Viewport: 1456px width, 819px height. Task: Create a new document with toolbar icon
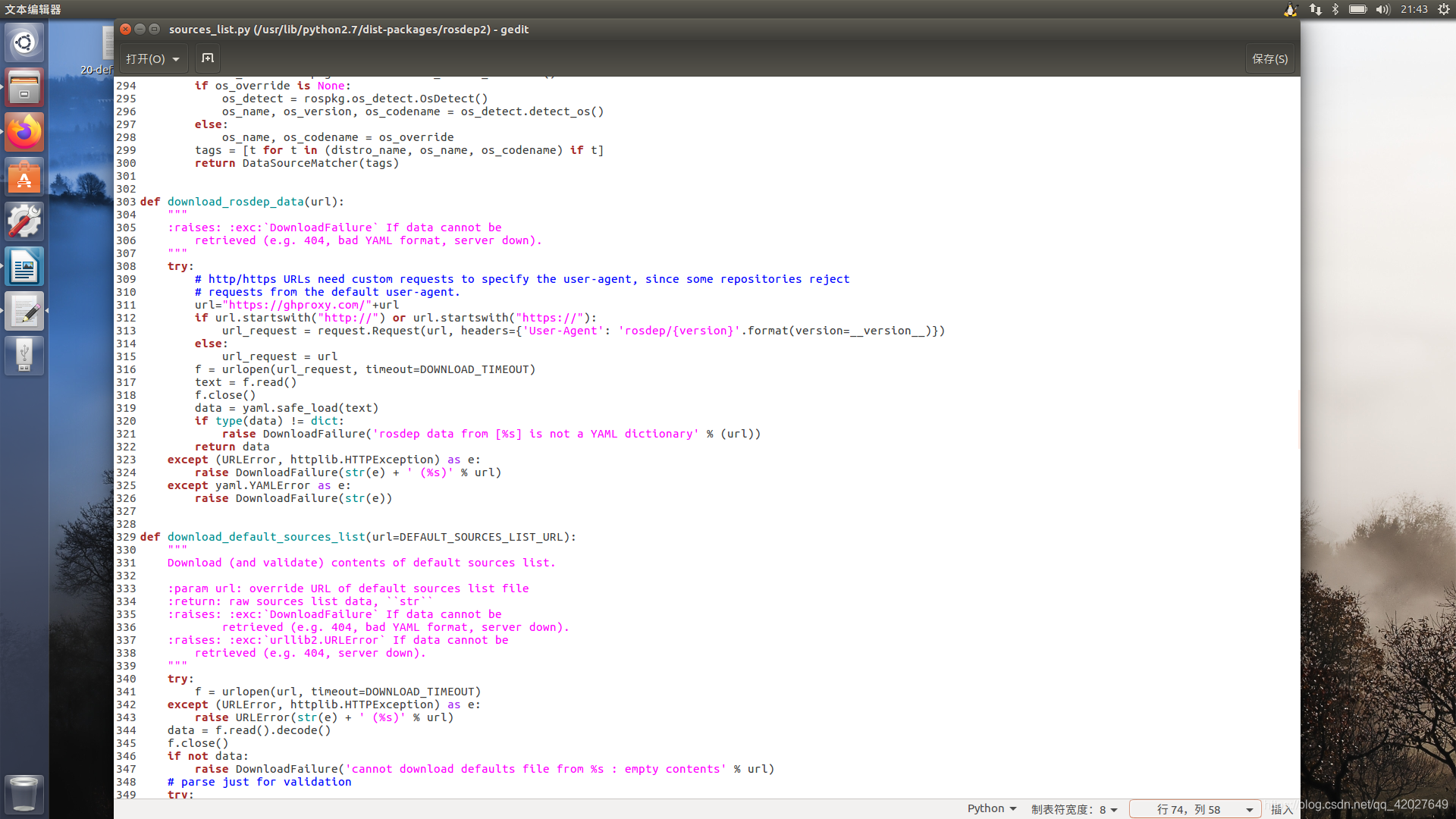208,58
